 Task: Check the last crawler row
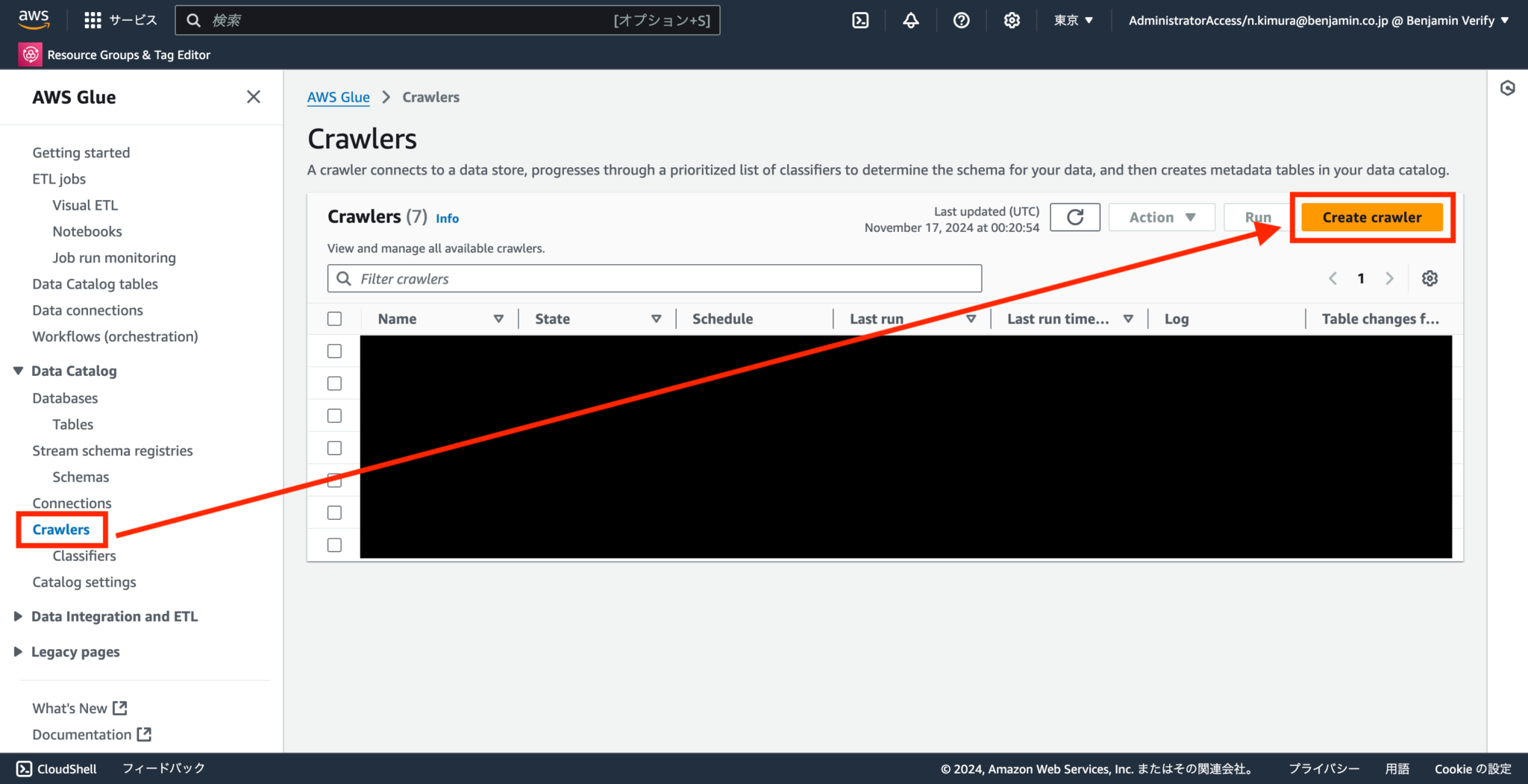tap(334, 545)
